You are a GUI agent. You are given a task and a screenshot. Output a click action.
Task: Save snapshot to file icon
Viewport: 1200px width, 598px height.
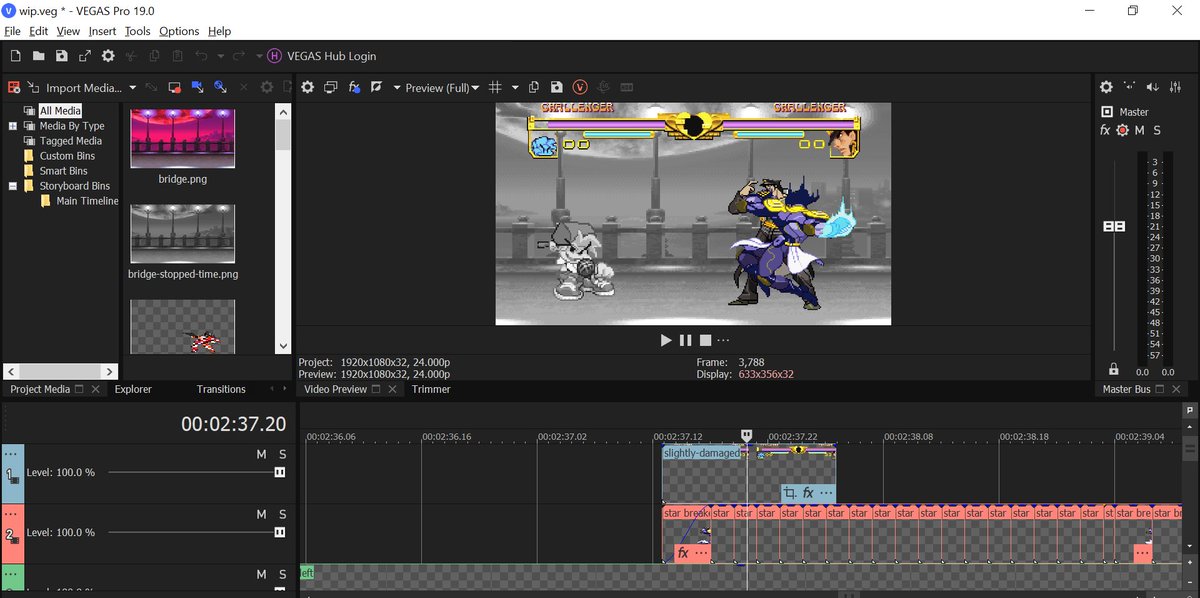[x=556, y=88]
